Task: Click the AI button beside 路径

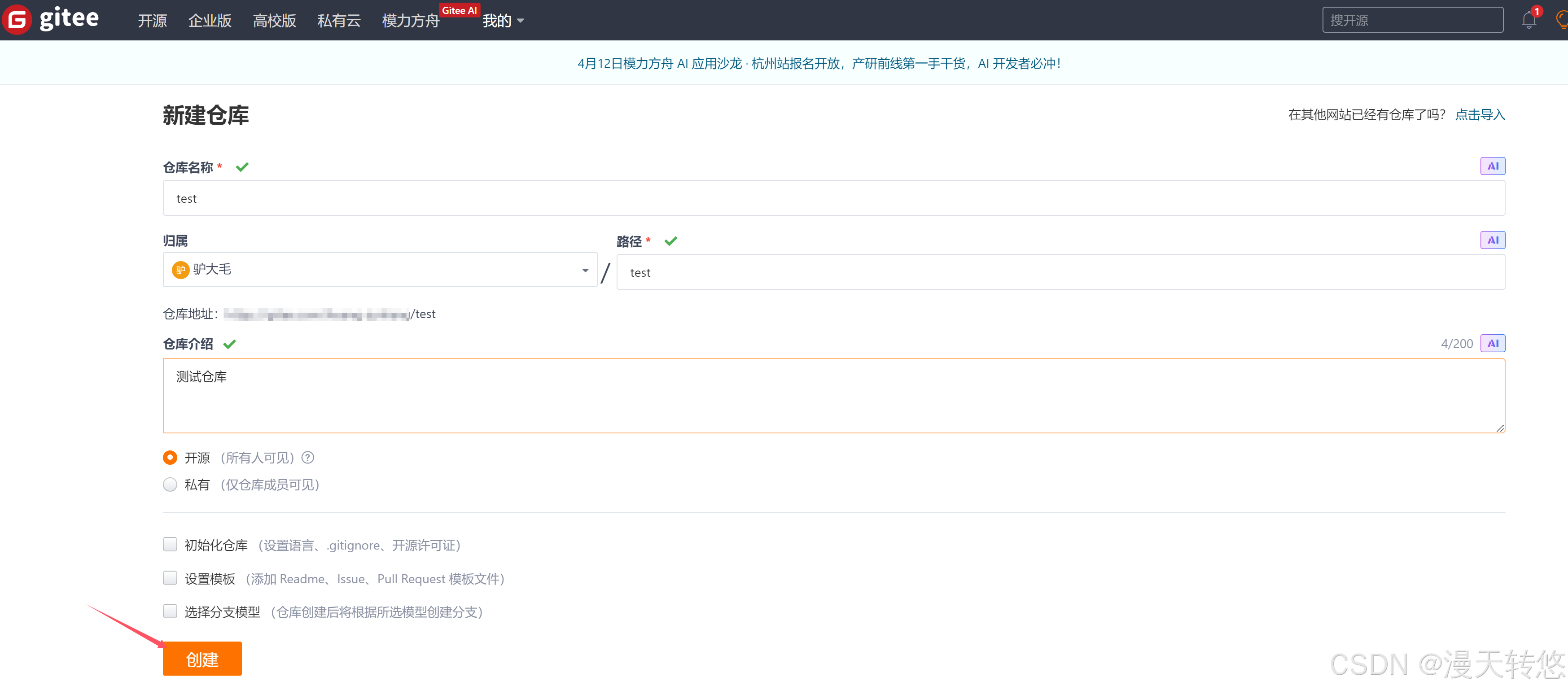Action: (1493, 240)
